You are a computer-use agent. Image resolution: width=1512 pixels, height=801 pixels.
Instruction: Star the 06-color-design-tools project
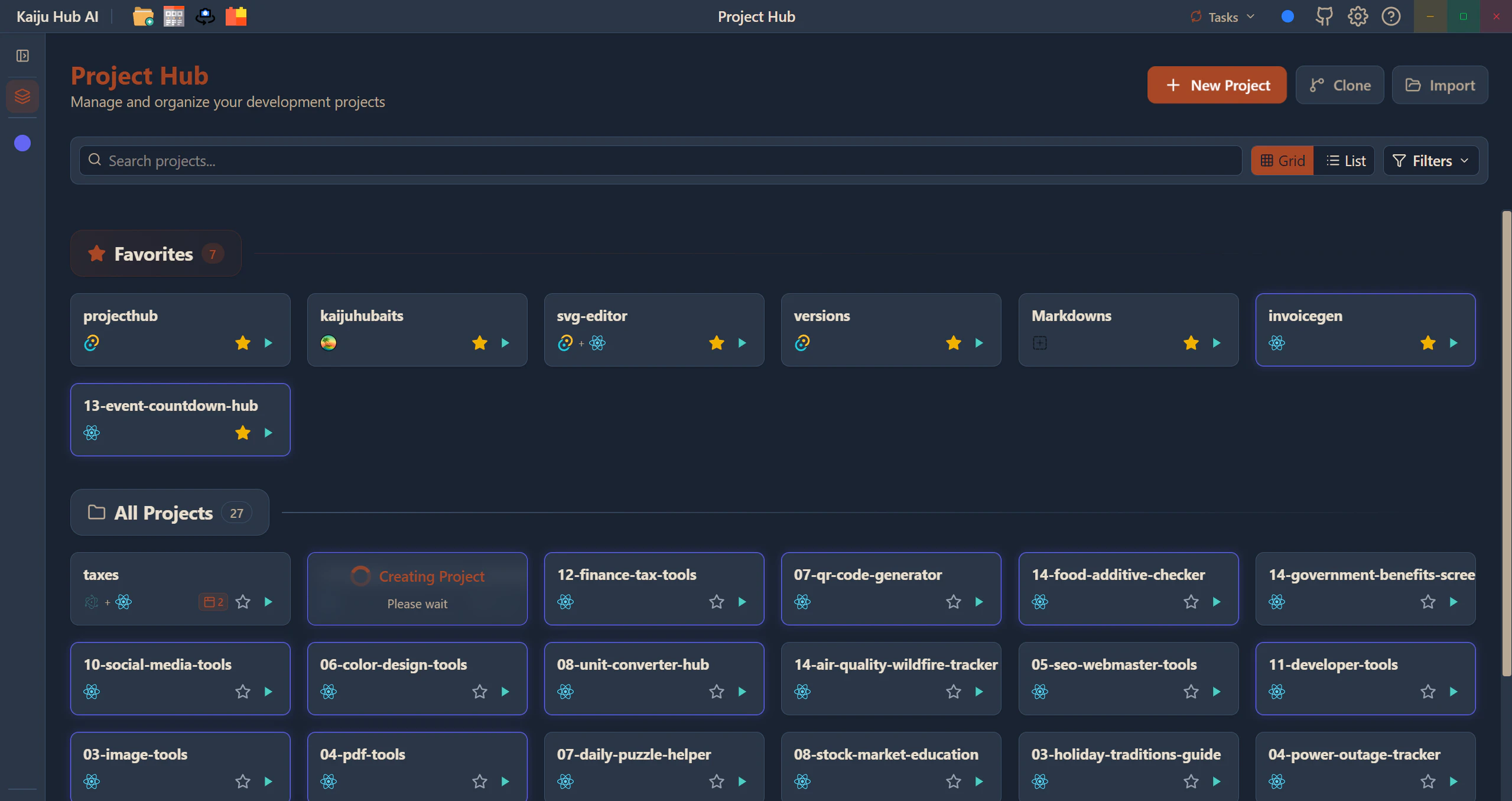(x=479, y=692)
